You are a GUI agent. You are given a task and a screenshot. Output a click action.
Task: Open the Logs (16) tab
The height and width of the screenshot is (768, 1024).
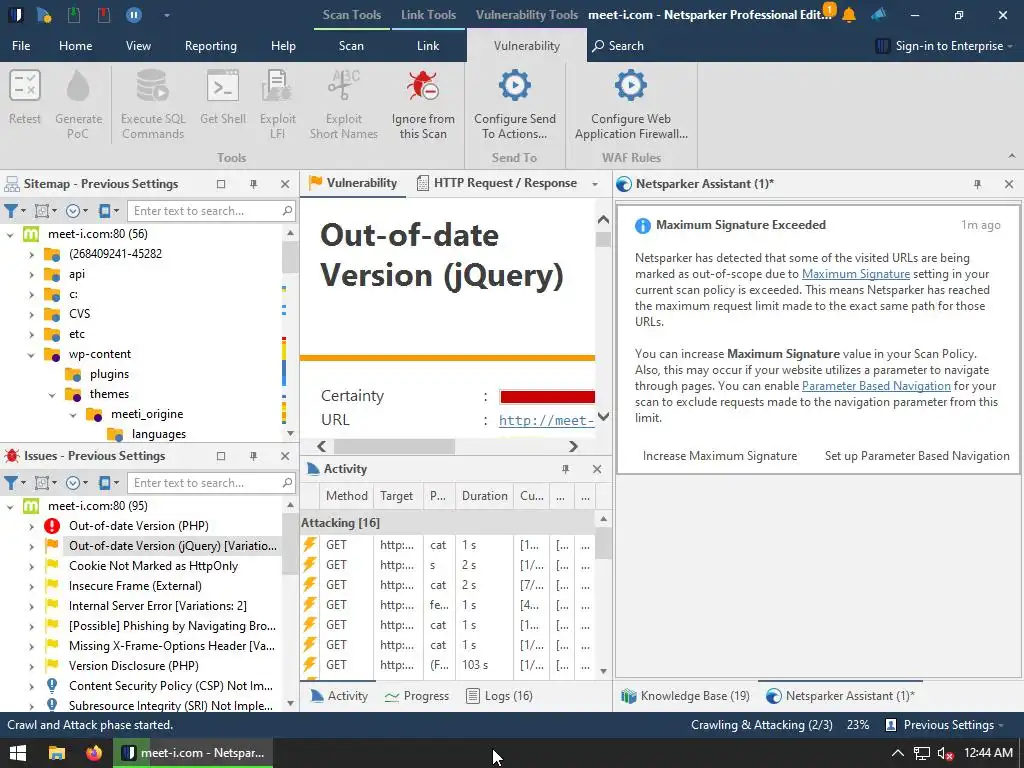pyautogui.click(x=500, y=696)
